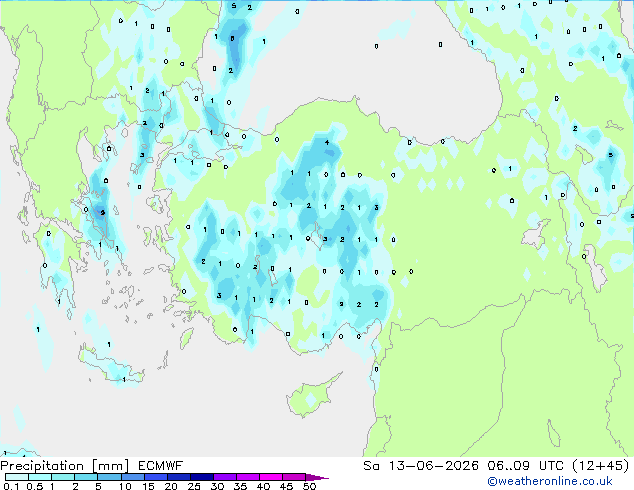Click the '06..09 UTC' time range
The height and width of the screenshot is (490, 634).
click(x=526, y=466)
